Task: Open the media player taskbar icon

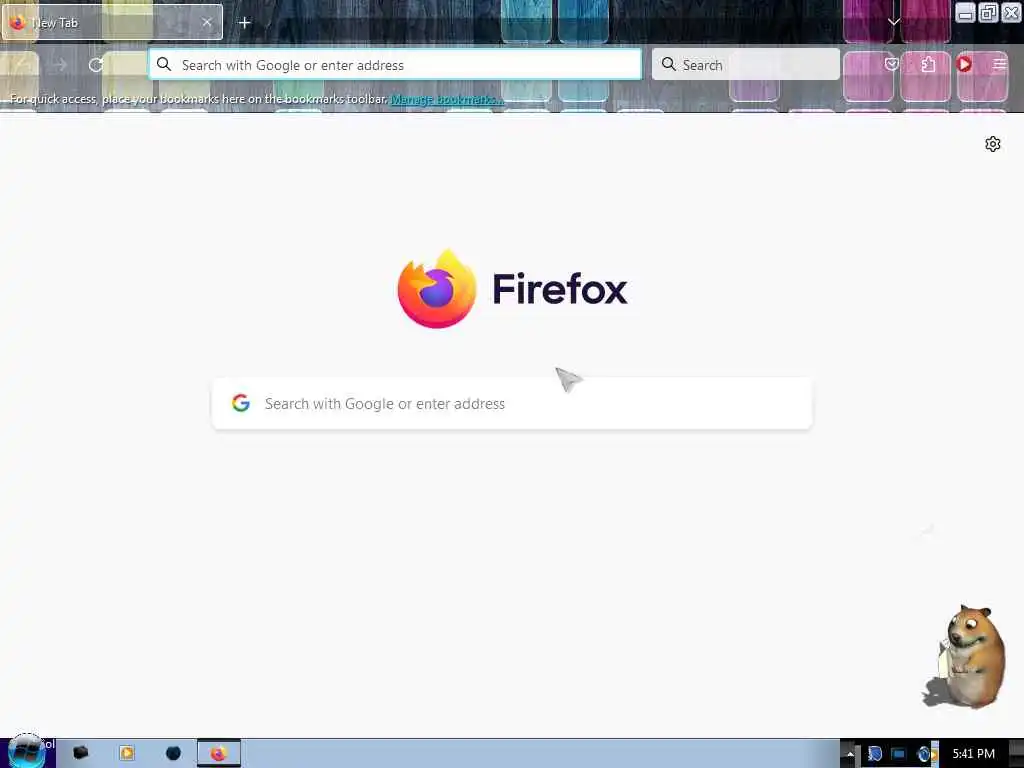Action: [127, 753]
